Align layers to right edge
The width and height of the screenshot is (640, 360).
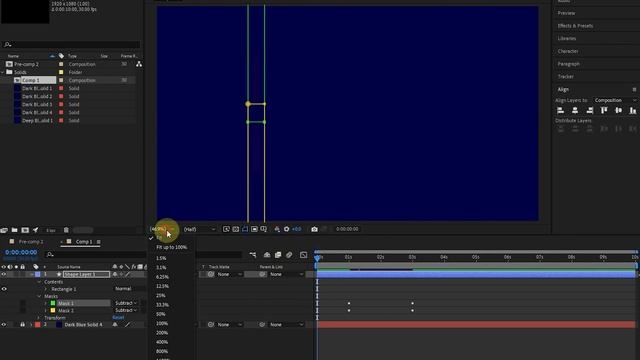click(x=589, y=110)
